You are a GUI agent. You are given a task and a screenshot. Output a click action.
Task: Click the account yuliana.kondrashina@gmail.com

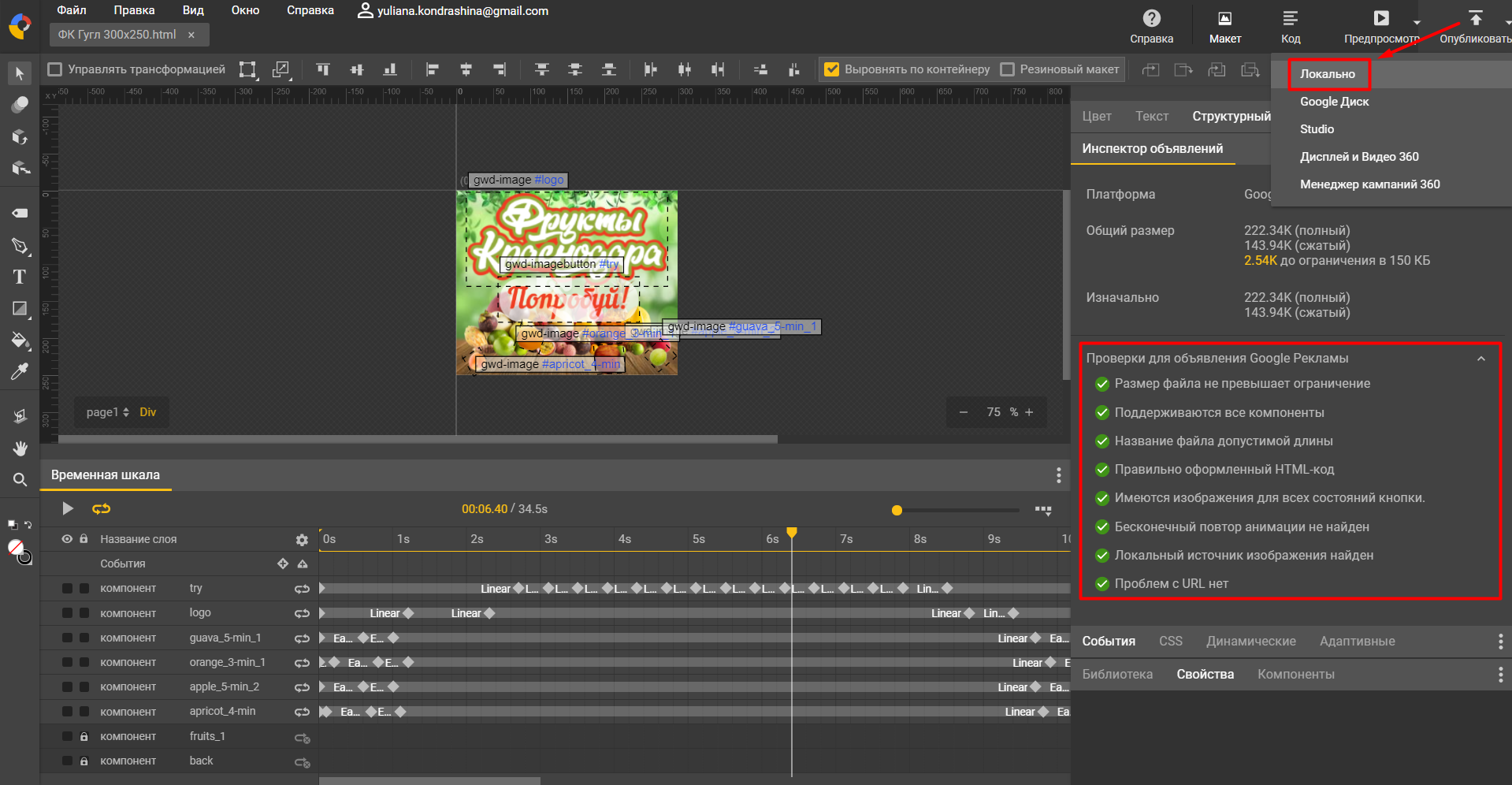click(453, 11)
